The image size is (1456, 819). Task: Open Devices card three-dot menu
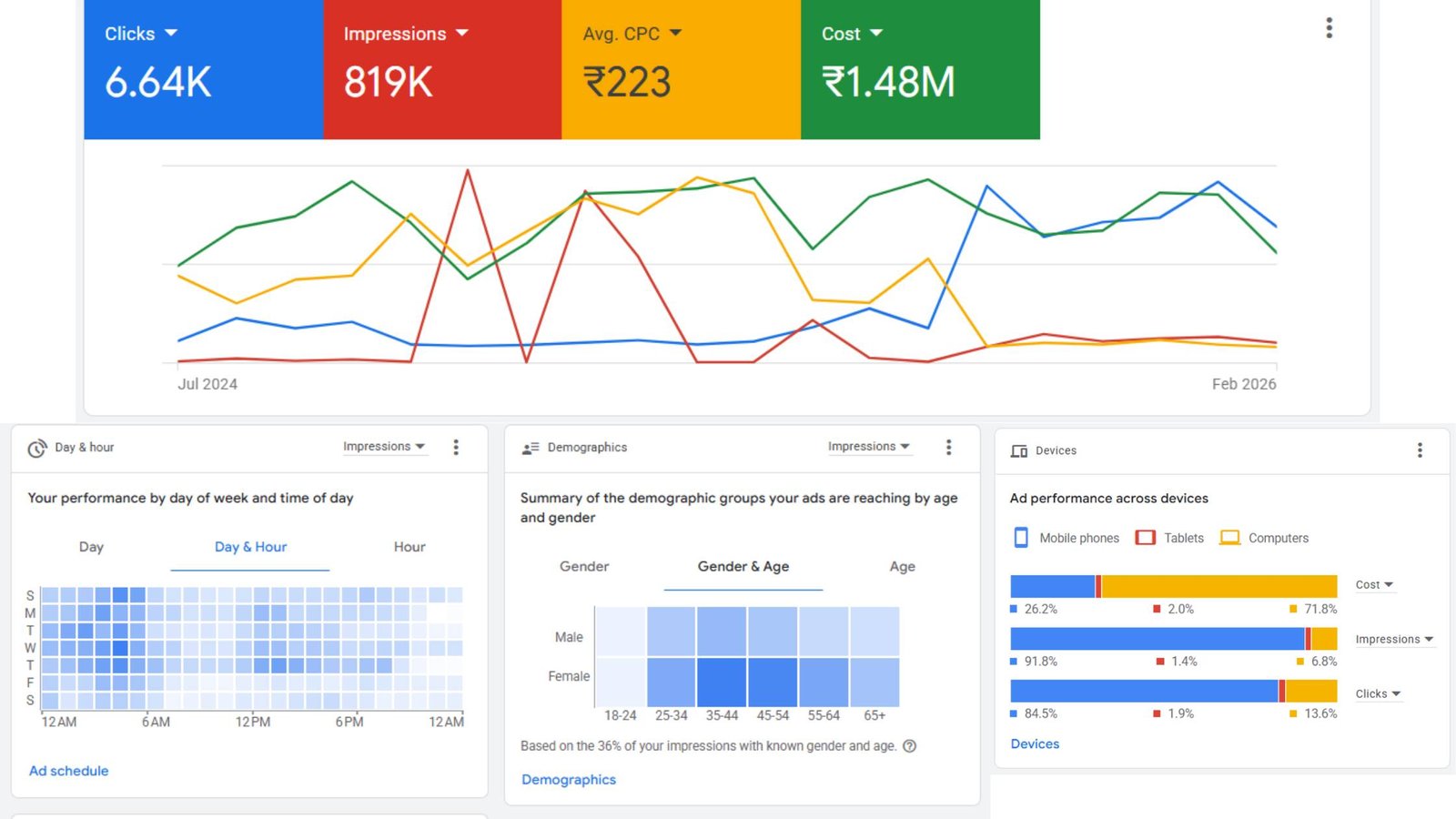1419,450
